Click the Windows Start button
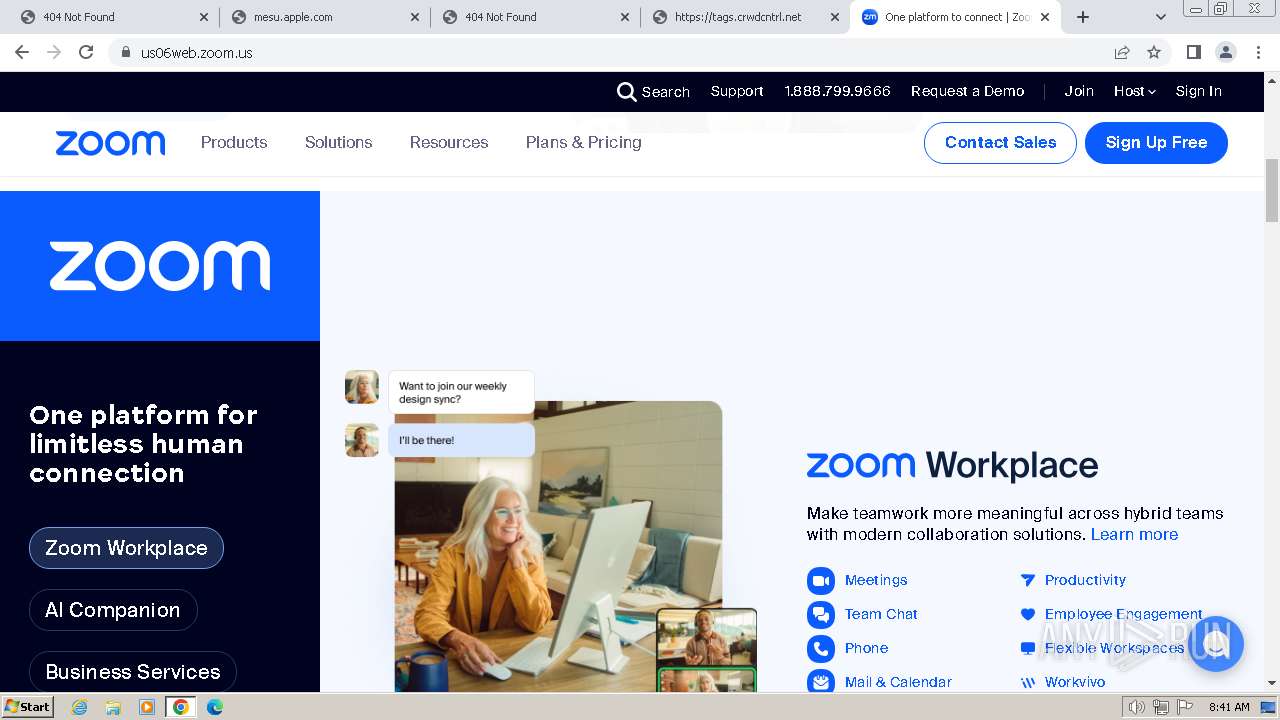1280x720 pixels. pyautogui.click(x=27, y=707)
